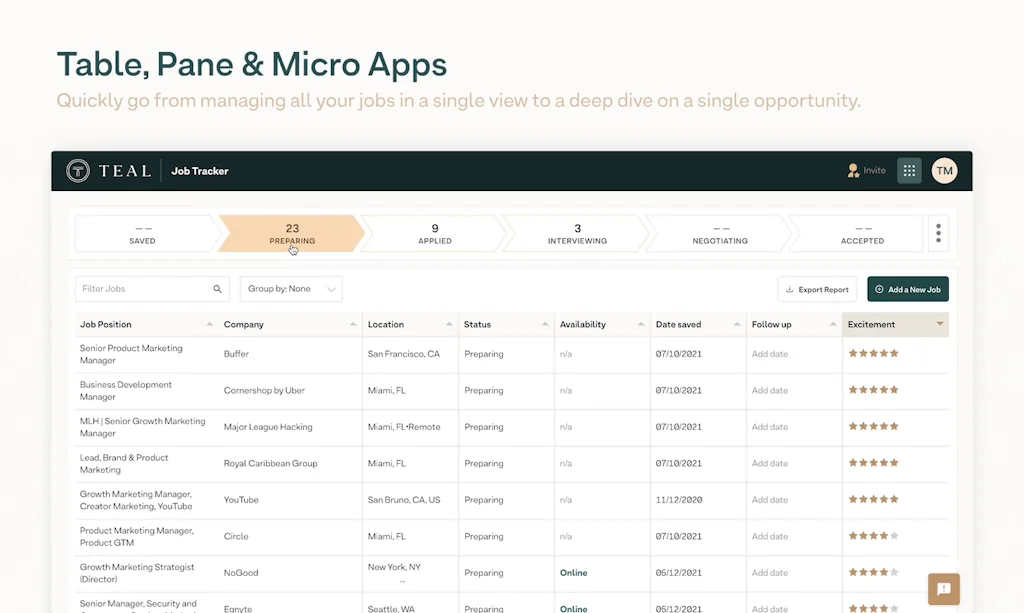Viewport: 1024px width, 613px height.
Task: Open the chat bubble in the bottom corner
Action: (942, 589)
